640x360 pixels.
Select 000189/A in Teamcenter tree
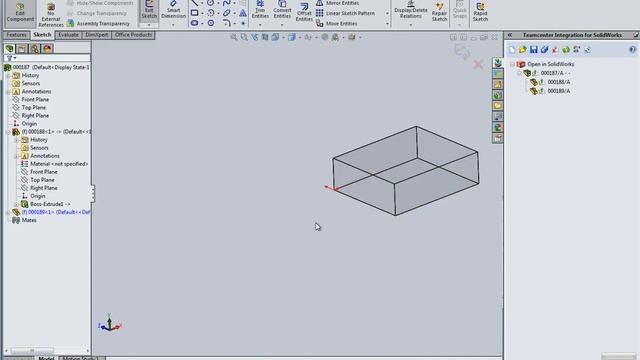[559, 91]
